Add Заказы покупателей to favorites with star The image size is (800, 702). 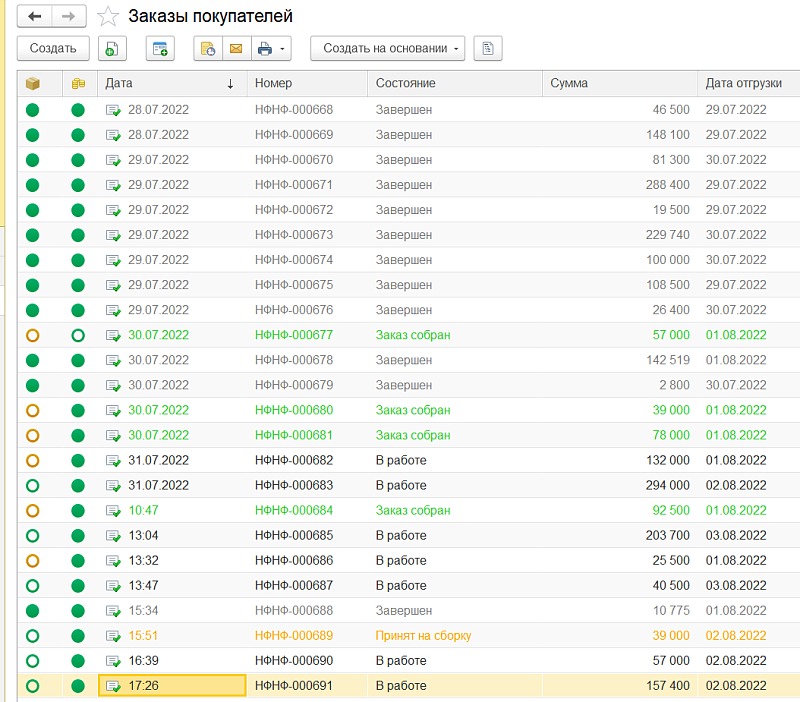click(x=108, y=17)
